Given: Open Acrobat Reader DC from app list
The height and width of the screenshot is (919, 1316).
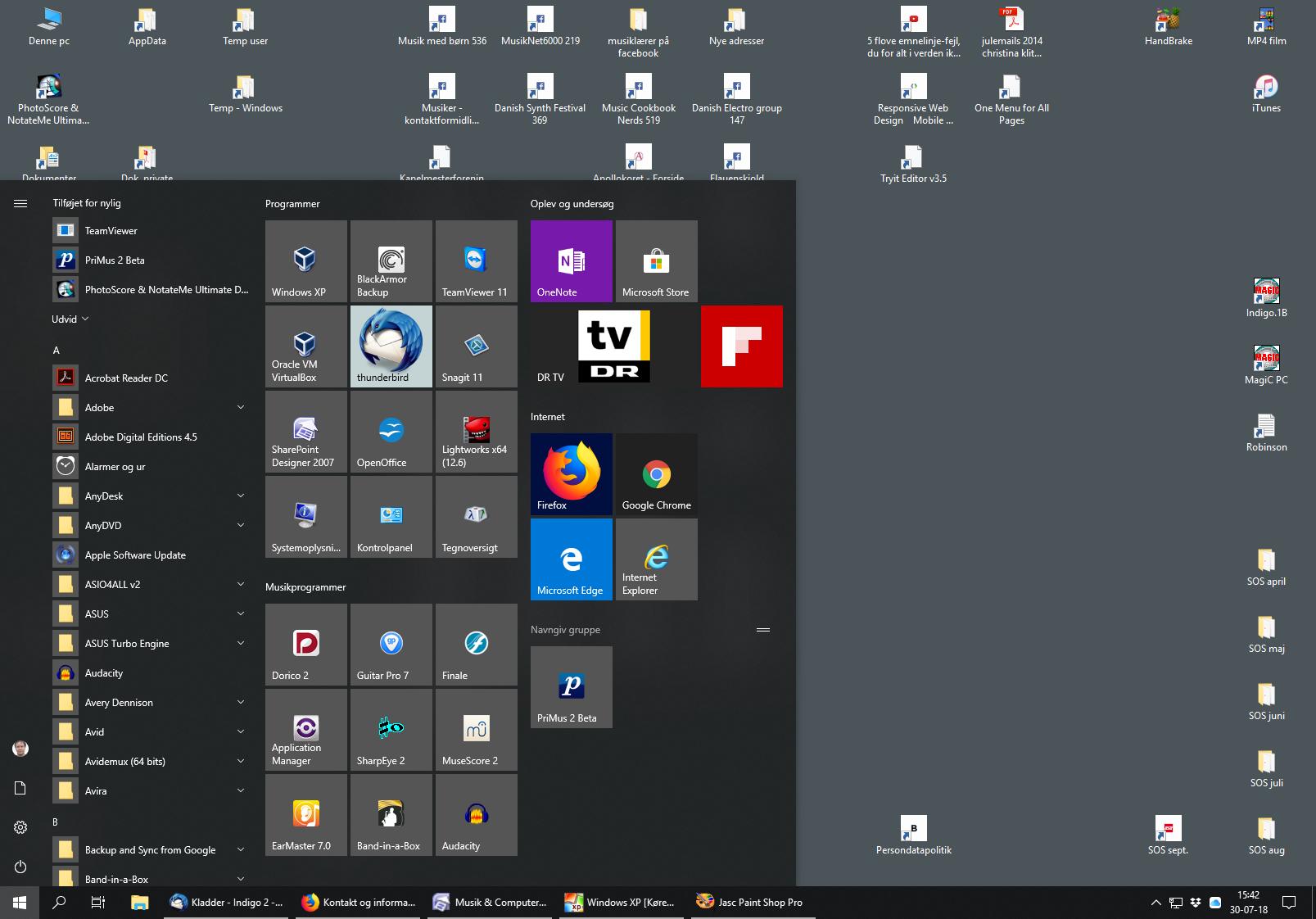Looking at the screenshot, I should pyautogui.click(x=151, y=378).
